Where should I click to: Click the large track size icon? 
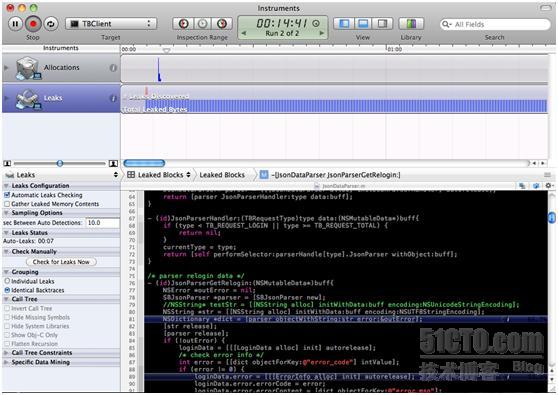[113, 163]
